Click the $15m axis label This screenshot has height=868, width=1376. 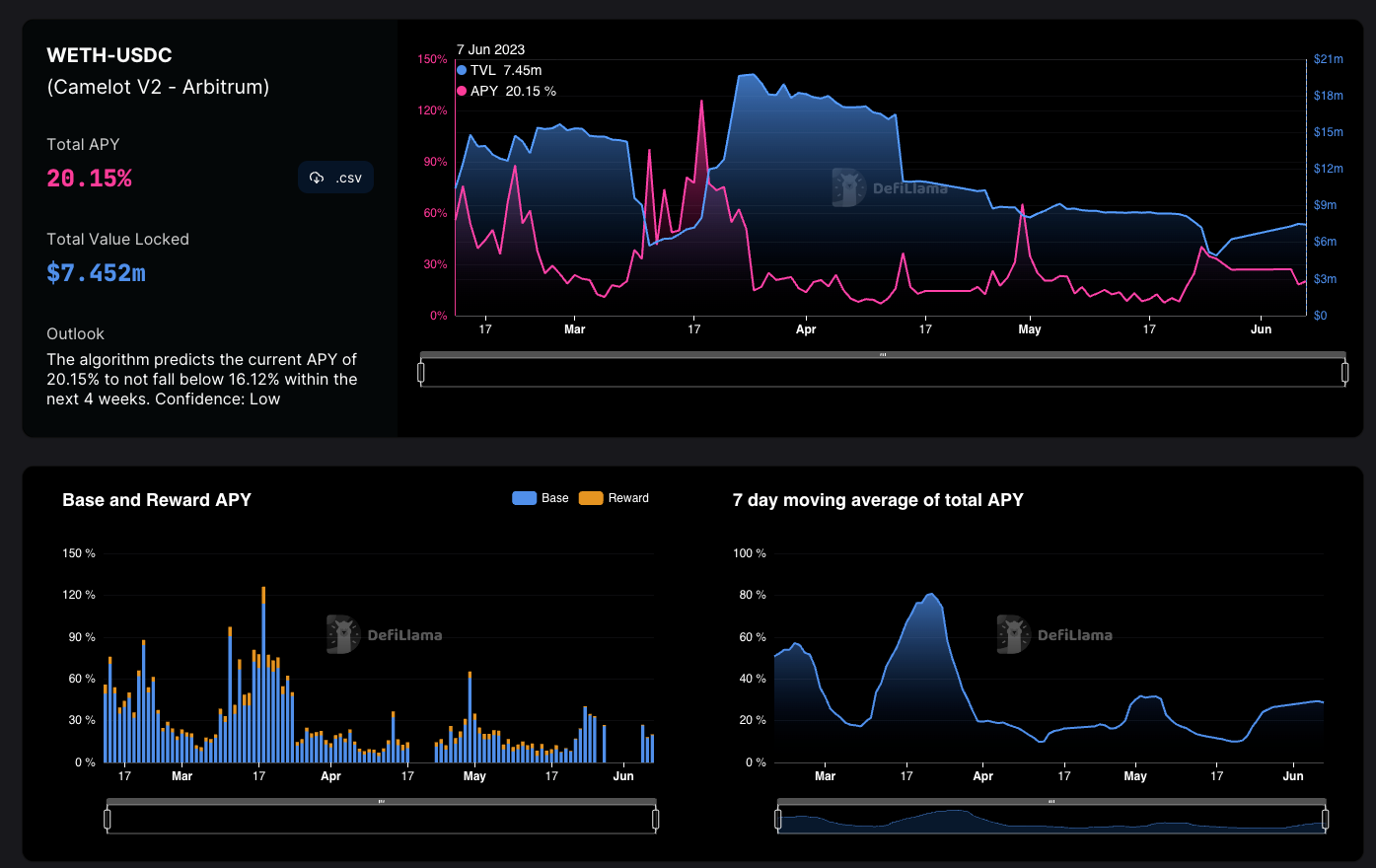coord(1329,132)
